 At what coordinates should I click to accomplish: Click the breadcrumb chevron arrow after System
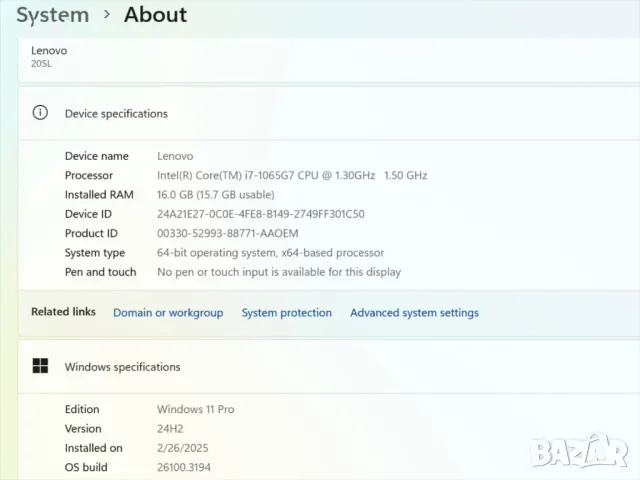click(106, 15)
